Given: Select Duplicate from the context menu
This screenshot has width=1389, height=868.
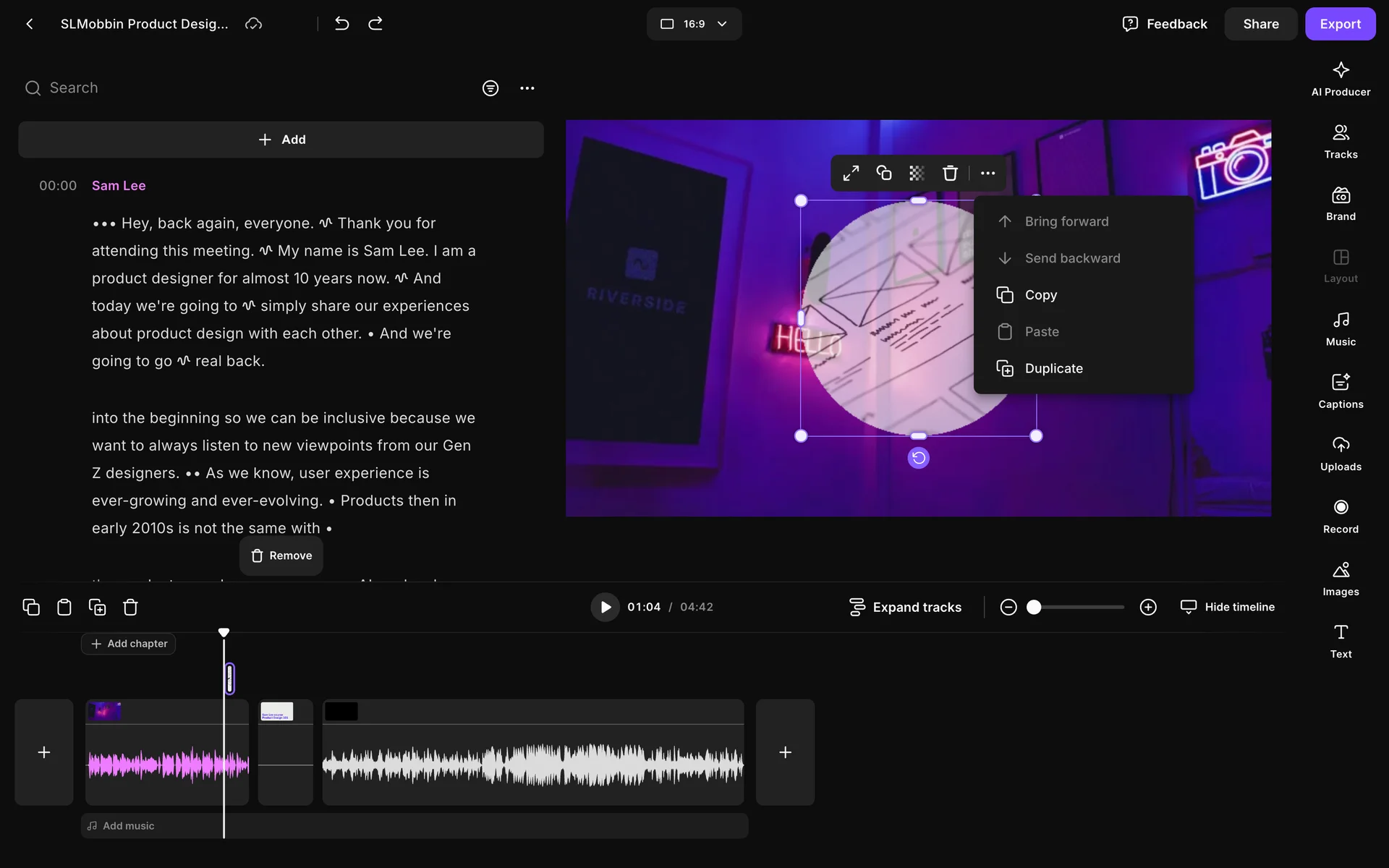Looking at the screenshot, I should click(x=1053, y=368).
